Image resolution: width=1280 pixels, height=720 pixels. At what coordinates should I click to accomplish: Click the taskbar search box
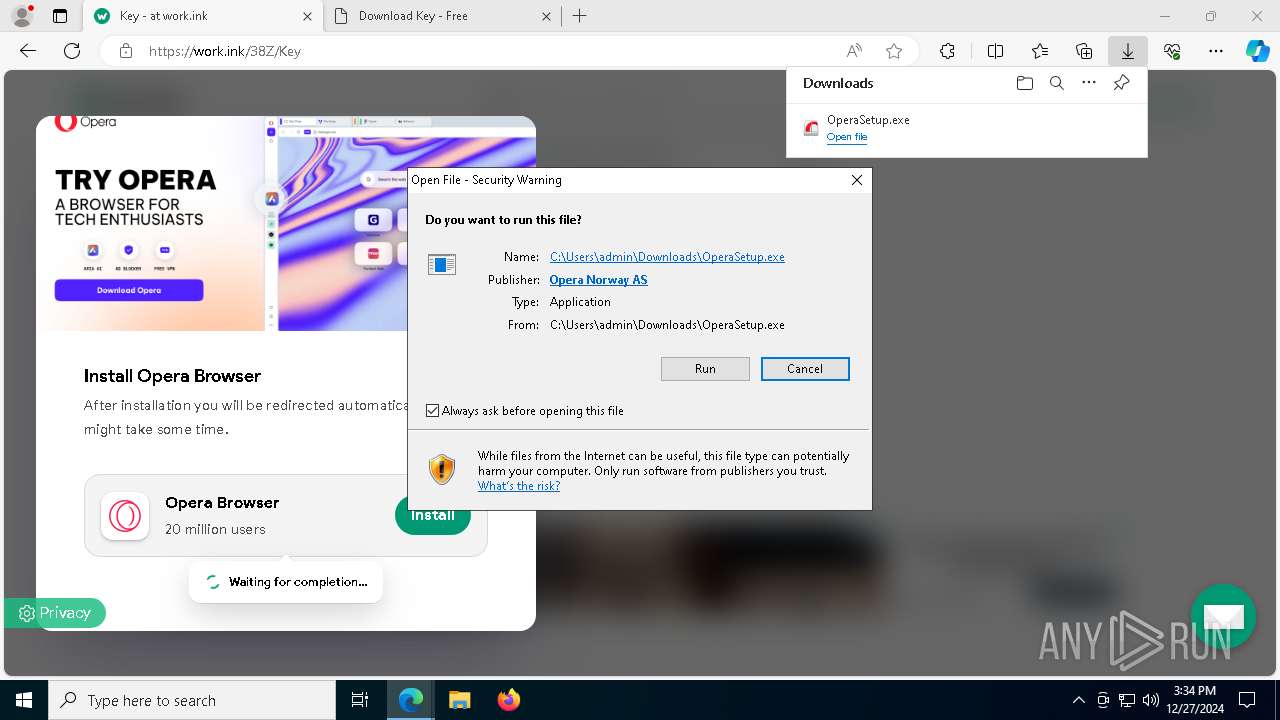tap(192, 700)
